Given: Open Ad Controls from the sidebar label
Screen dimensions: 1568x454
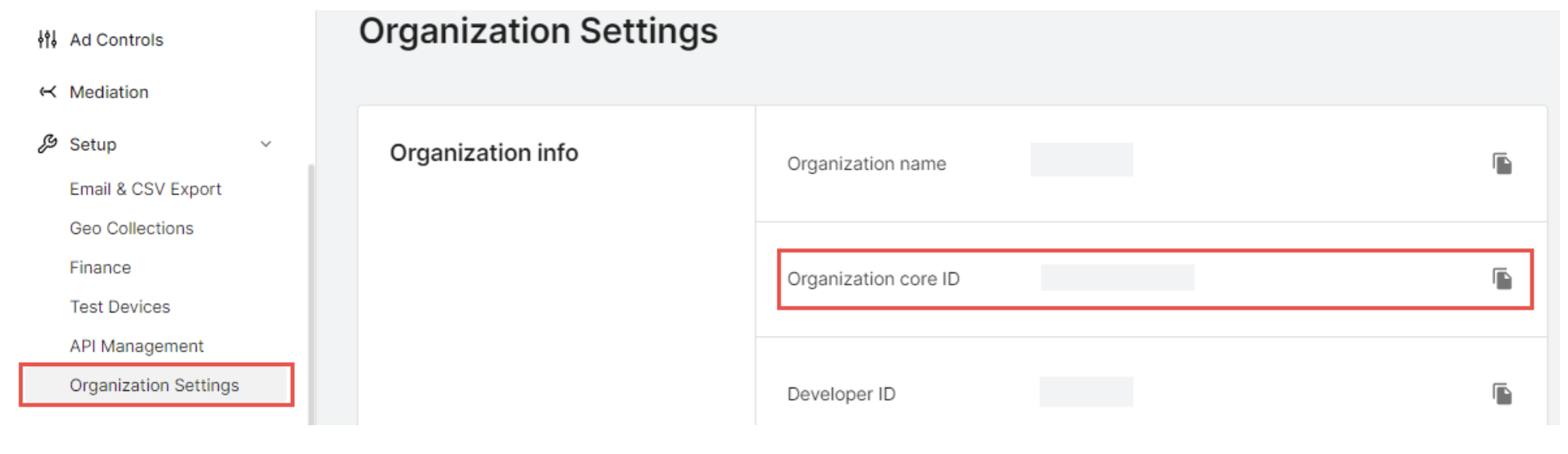Looking at the screenshot, I should coord(116,40).
